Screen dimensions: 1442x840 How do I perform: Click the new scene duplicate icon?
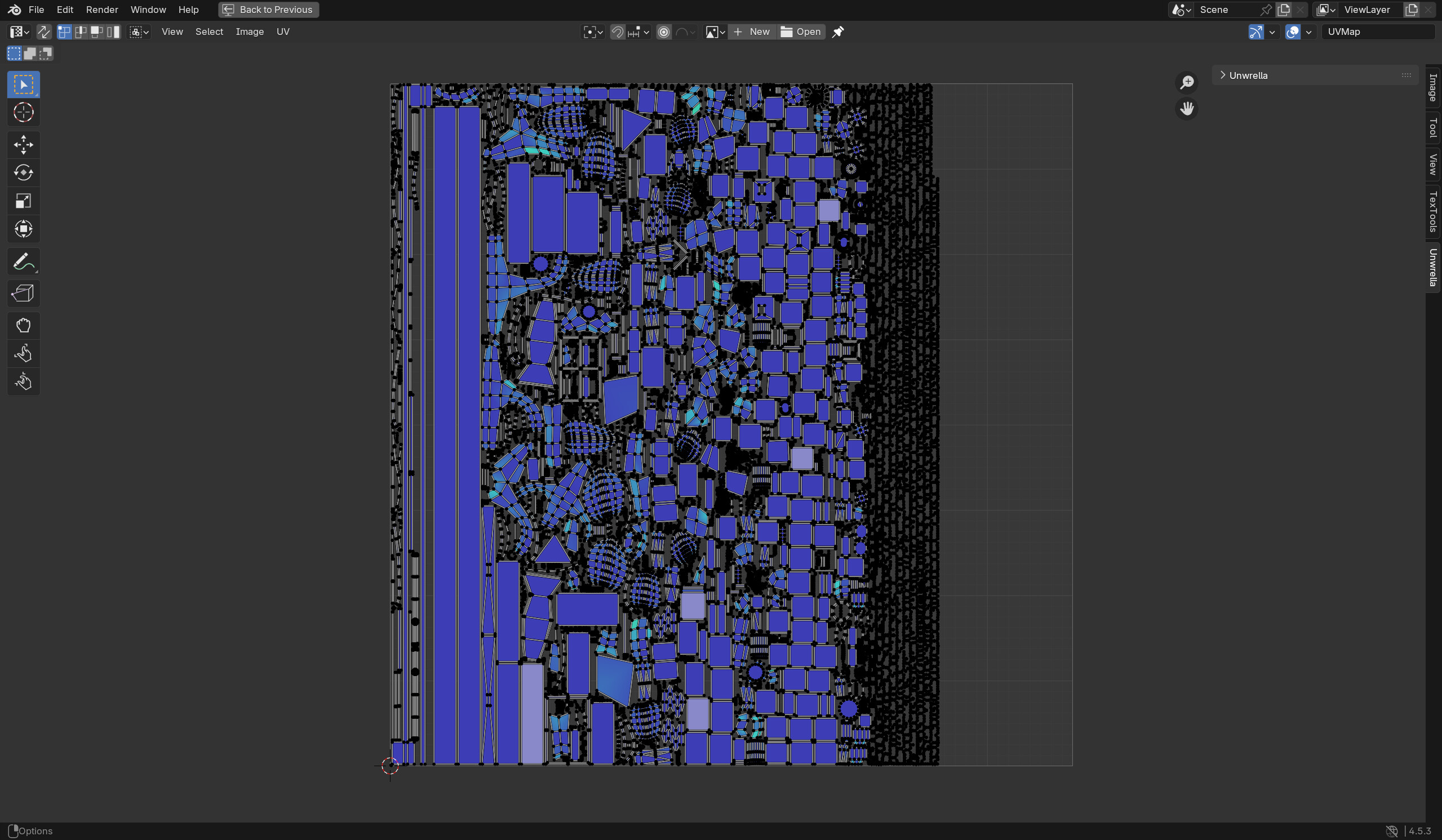tap(1284, 10)
